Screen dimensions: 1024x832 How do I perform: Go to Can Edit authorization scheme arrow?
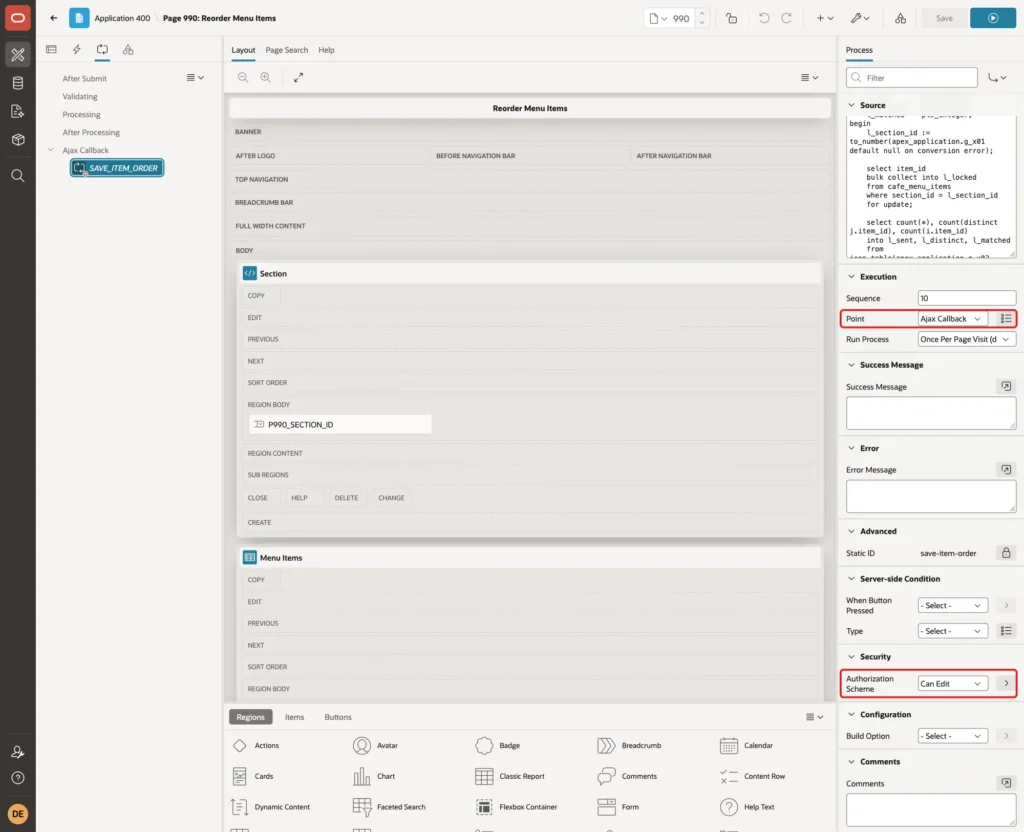1006,684
